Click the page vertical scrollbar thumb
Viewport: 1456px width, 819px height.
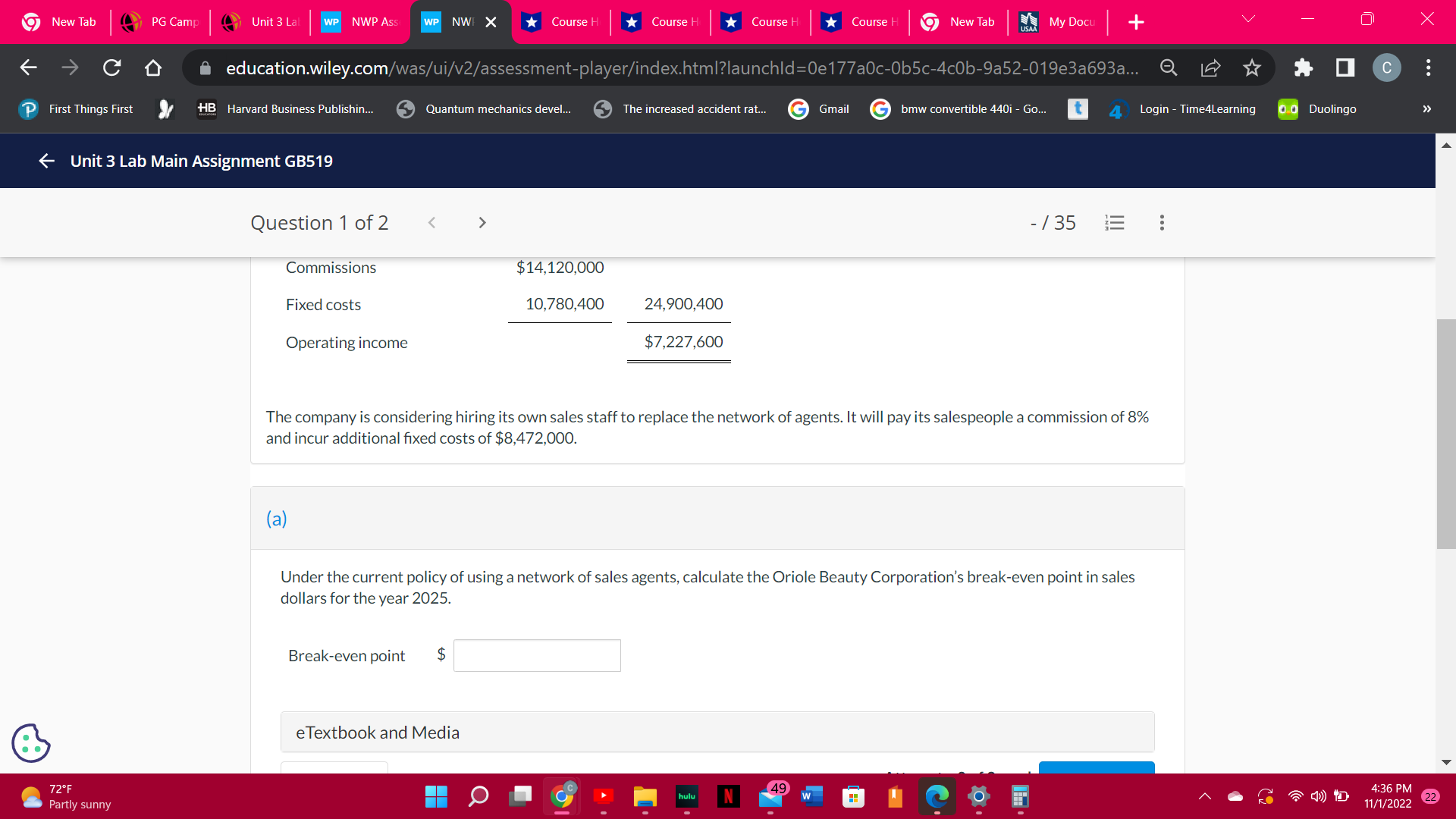(x=1445, y=432)
